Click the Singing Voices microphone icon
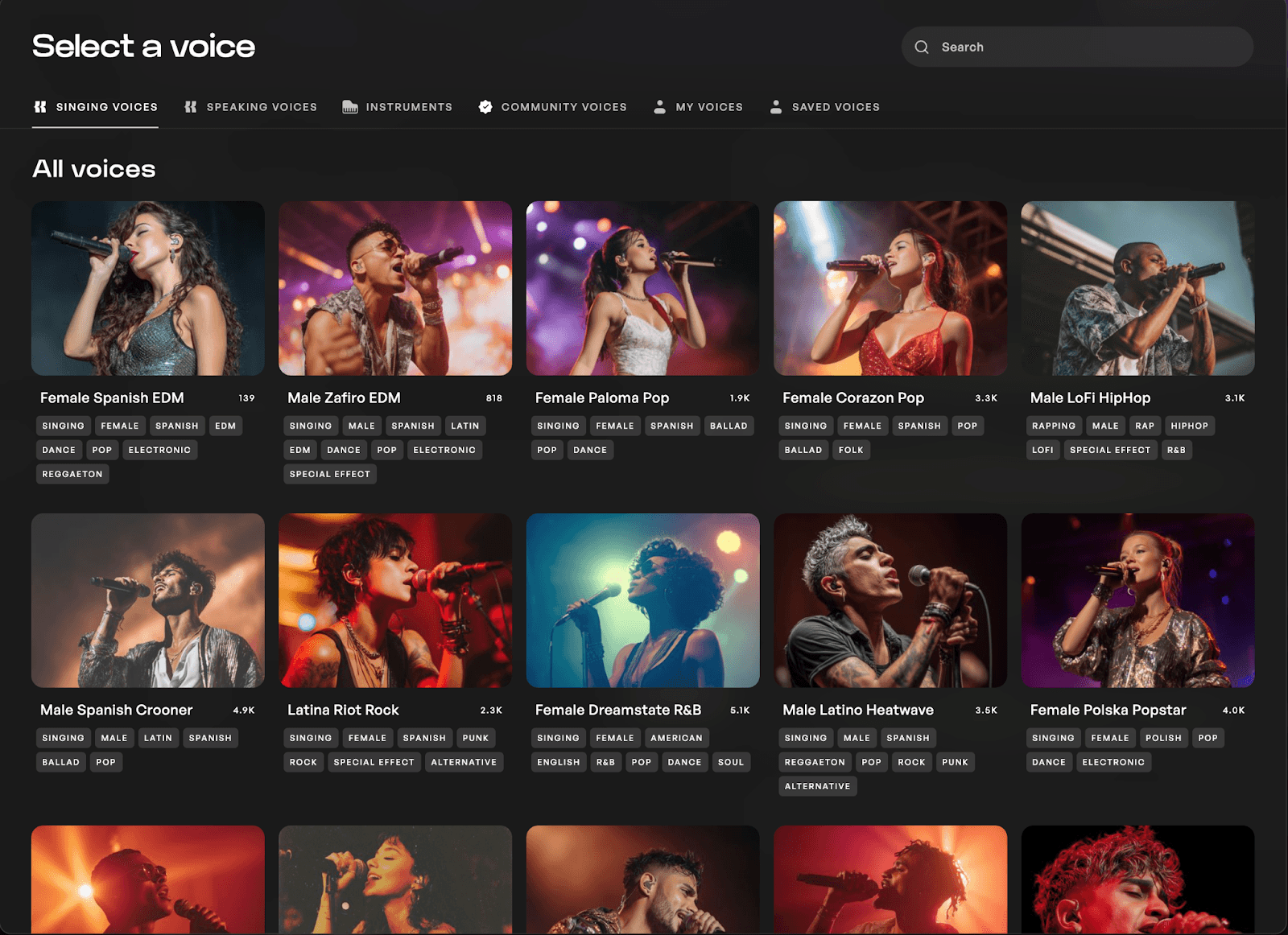The height and width of the screenshot is (935, 1288). [x=39, y=106]
